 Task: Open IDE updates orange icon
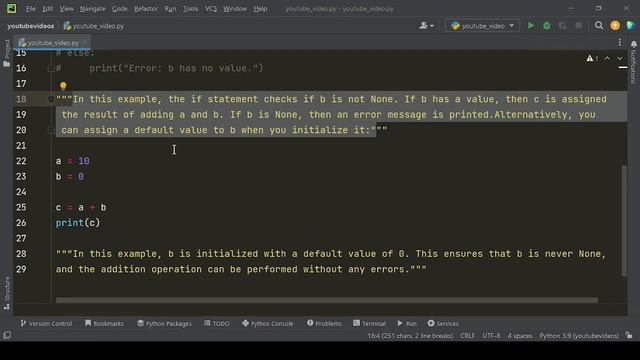(615, 26)
